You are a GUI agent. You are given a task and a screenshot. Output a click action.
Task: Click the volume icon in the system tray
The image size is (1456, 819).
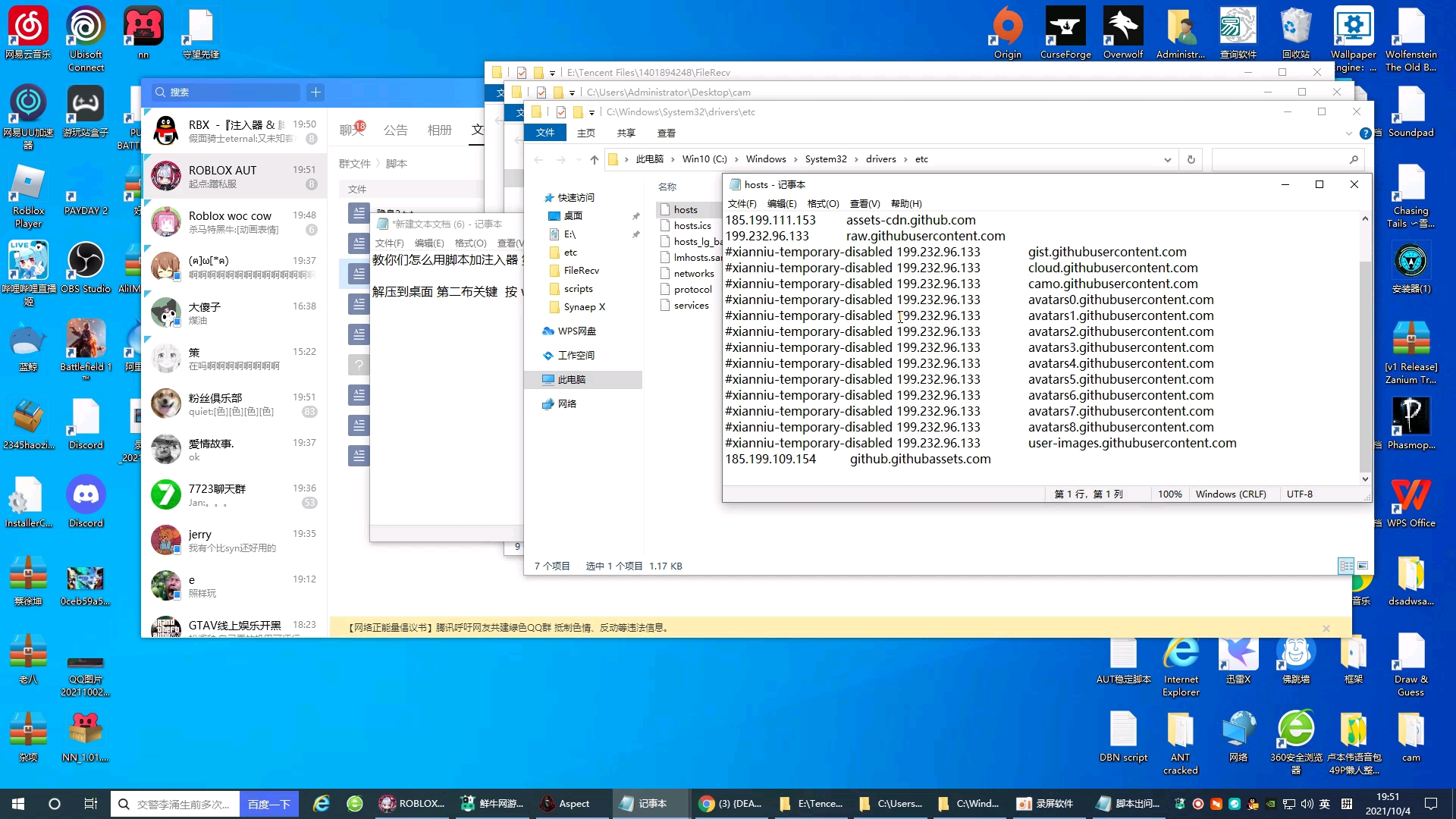[1307, 804]
